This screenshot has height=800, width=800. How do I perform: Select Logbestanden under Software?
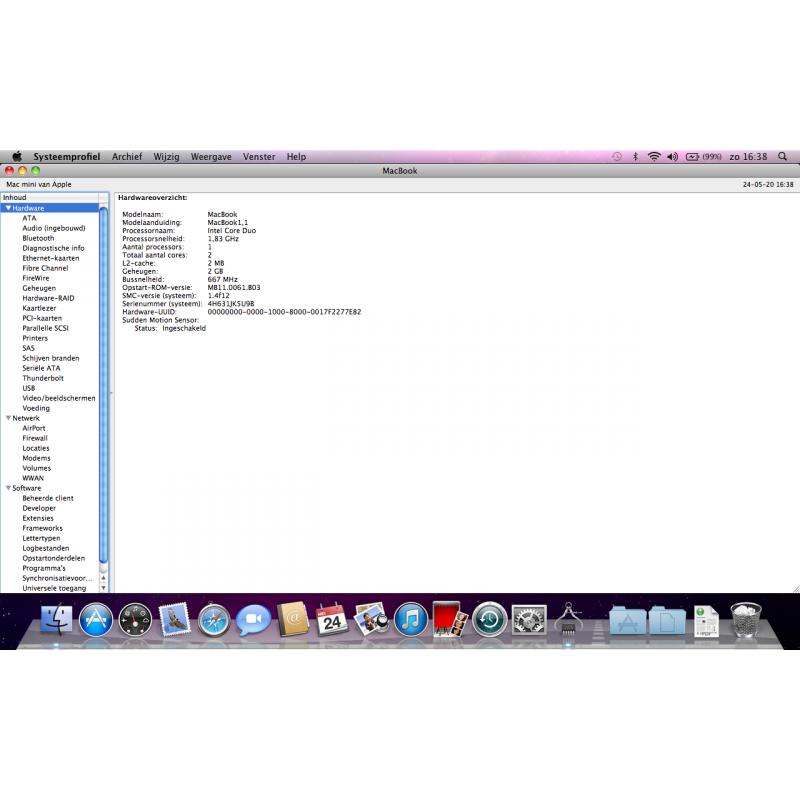[x=46, y=548]
